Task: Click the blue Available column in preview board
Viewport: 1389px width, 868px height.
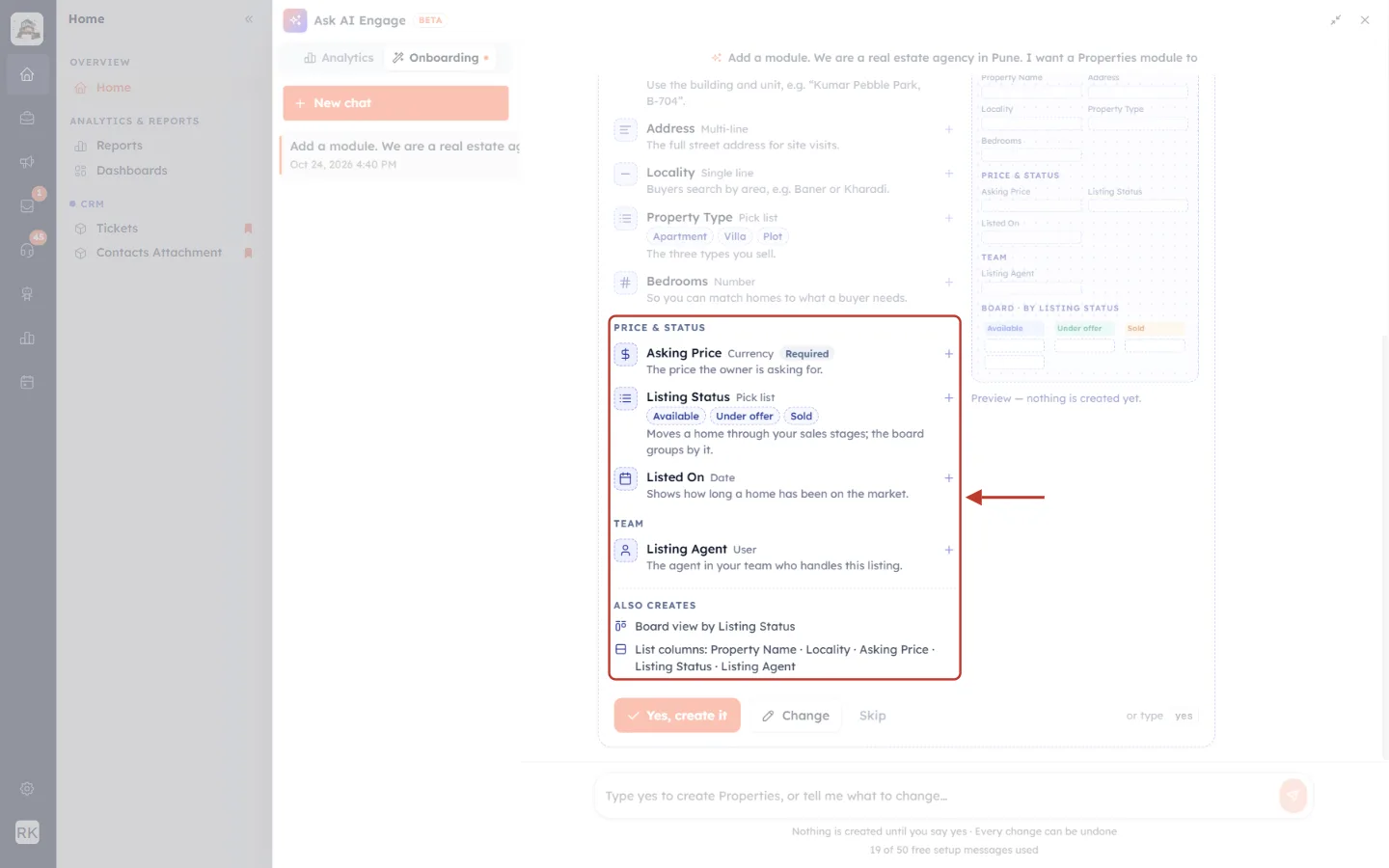Action: pos(1014,329)
